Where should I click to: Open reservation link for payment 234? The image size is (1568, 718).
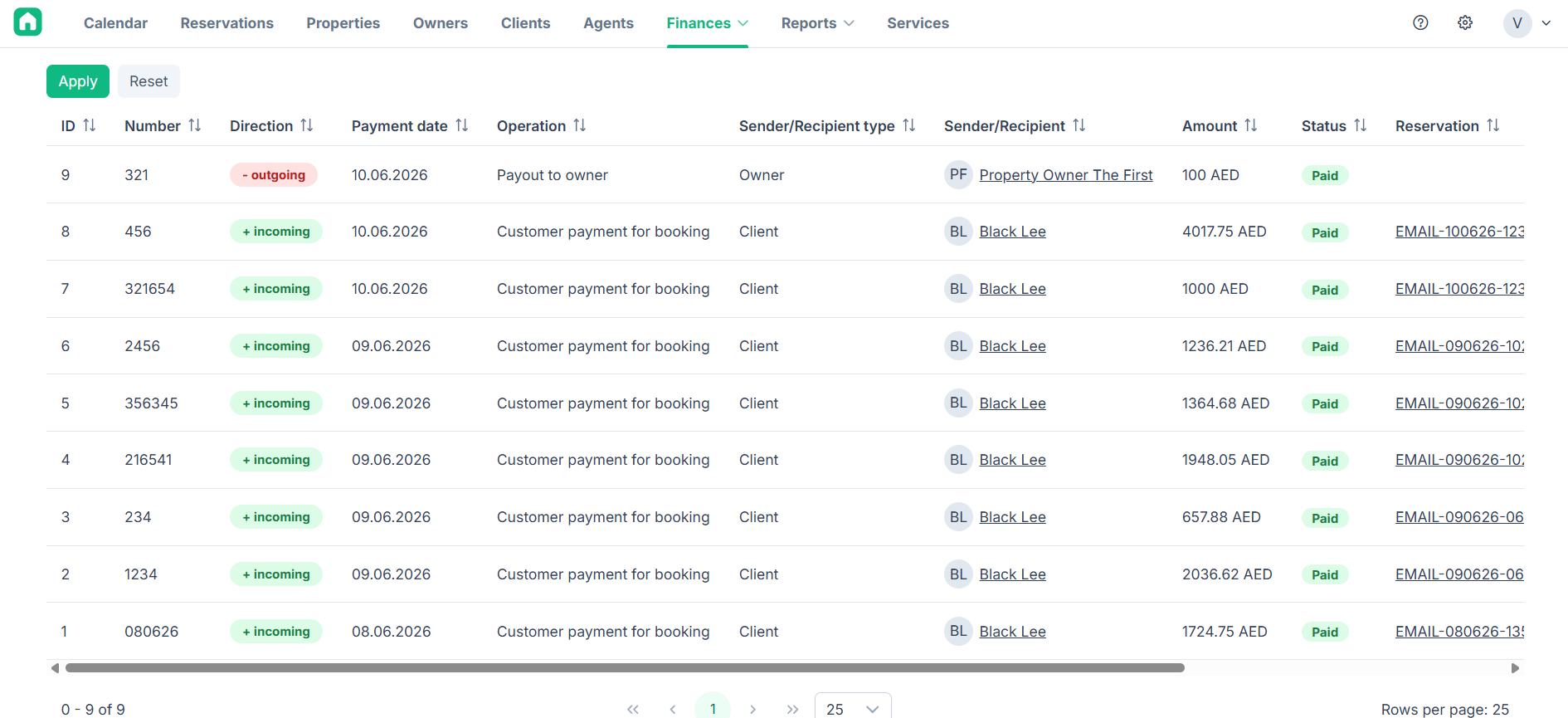tap(1459, 517)
